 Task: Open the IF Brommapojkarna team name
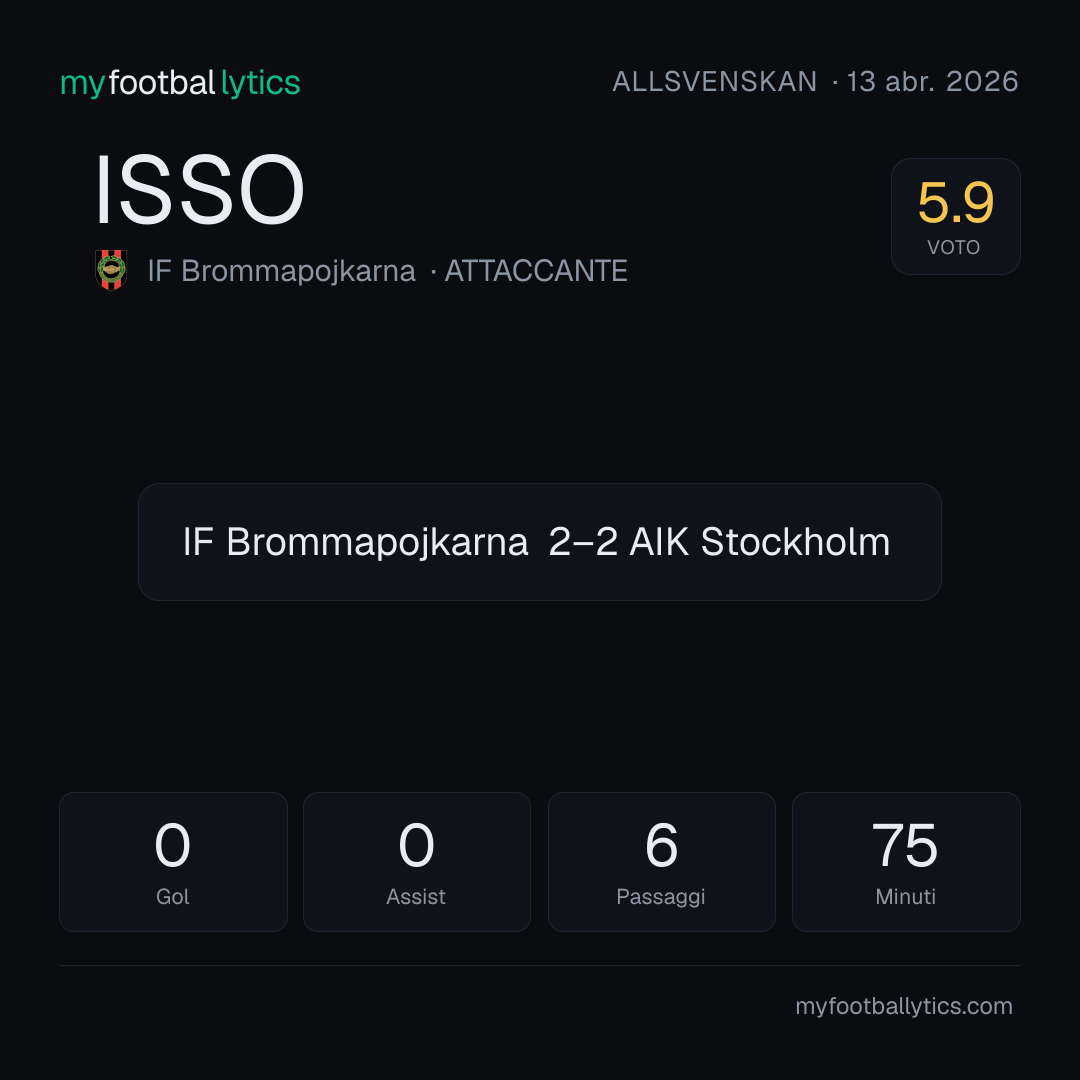282,271
